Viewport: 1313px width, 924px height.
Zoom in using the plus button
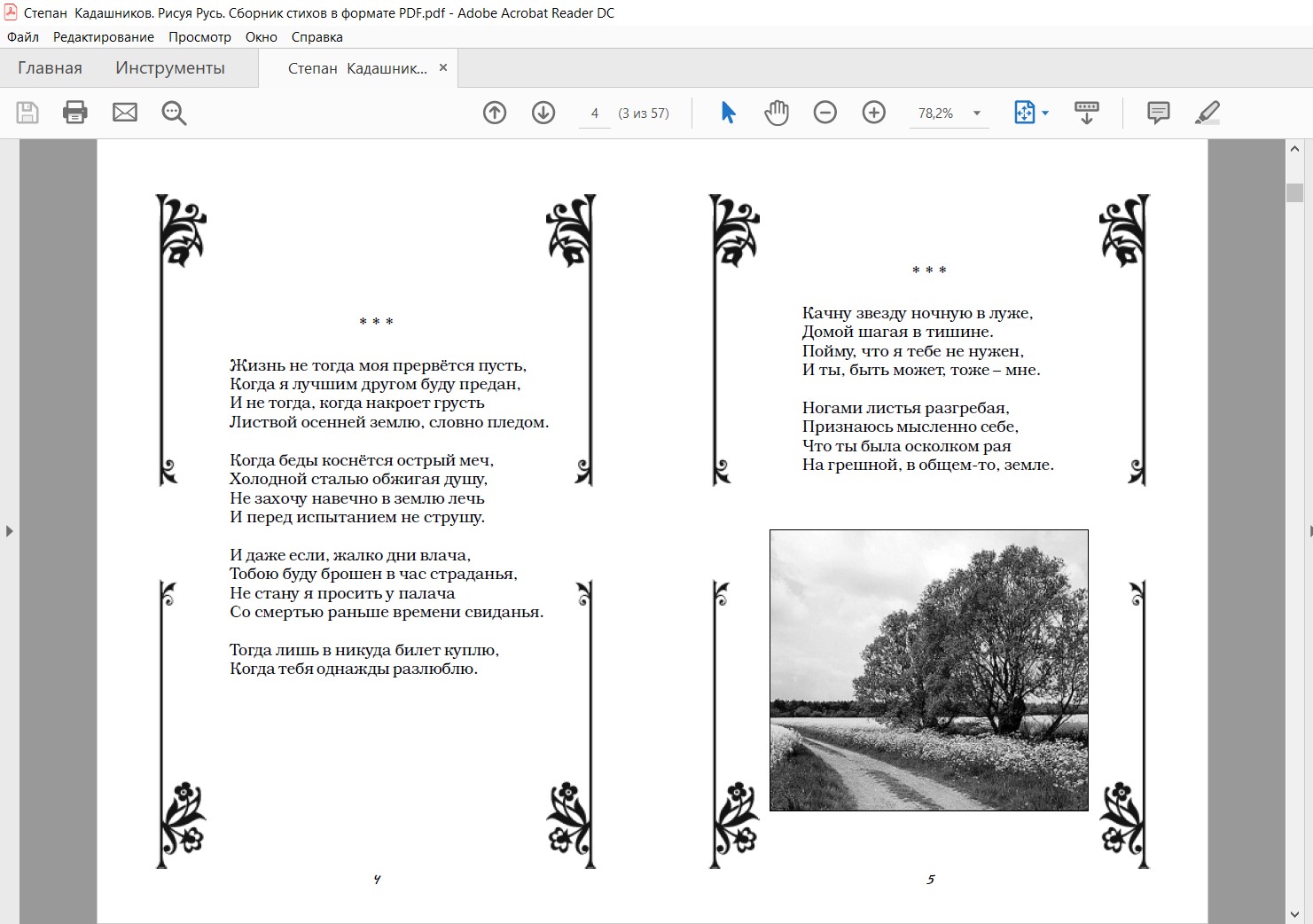pyautogui.click(x=874, y=113)
